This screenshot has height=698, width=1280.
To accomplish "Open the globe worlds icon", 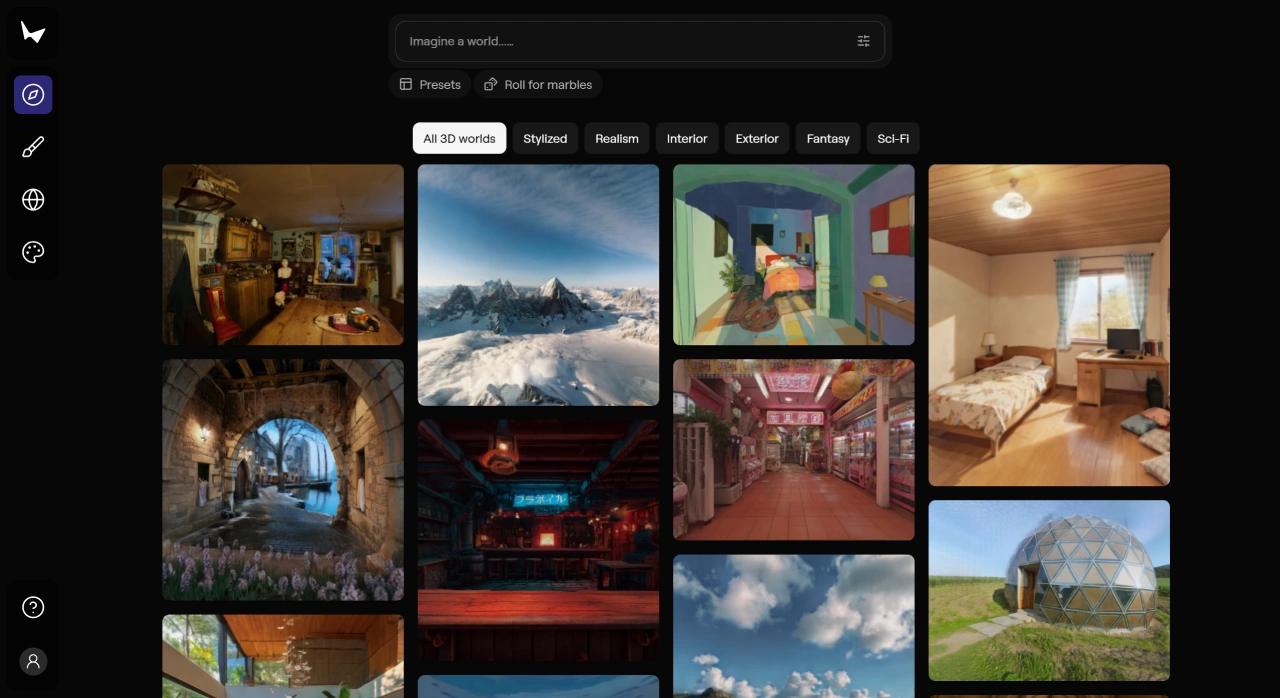I will pos(33,200).
